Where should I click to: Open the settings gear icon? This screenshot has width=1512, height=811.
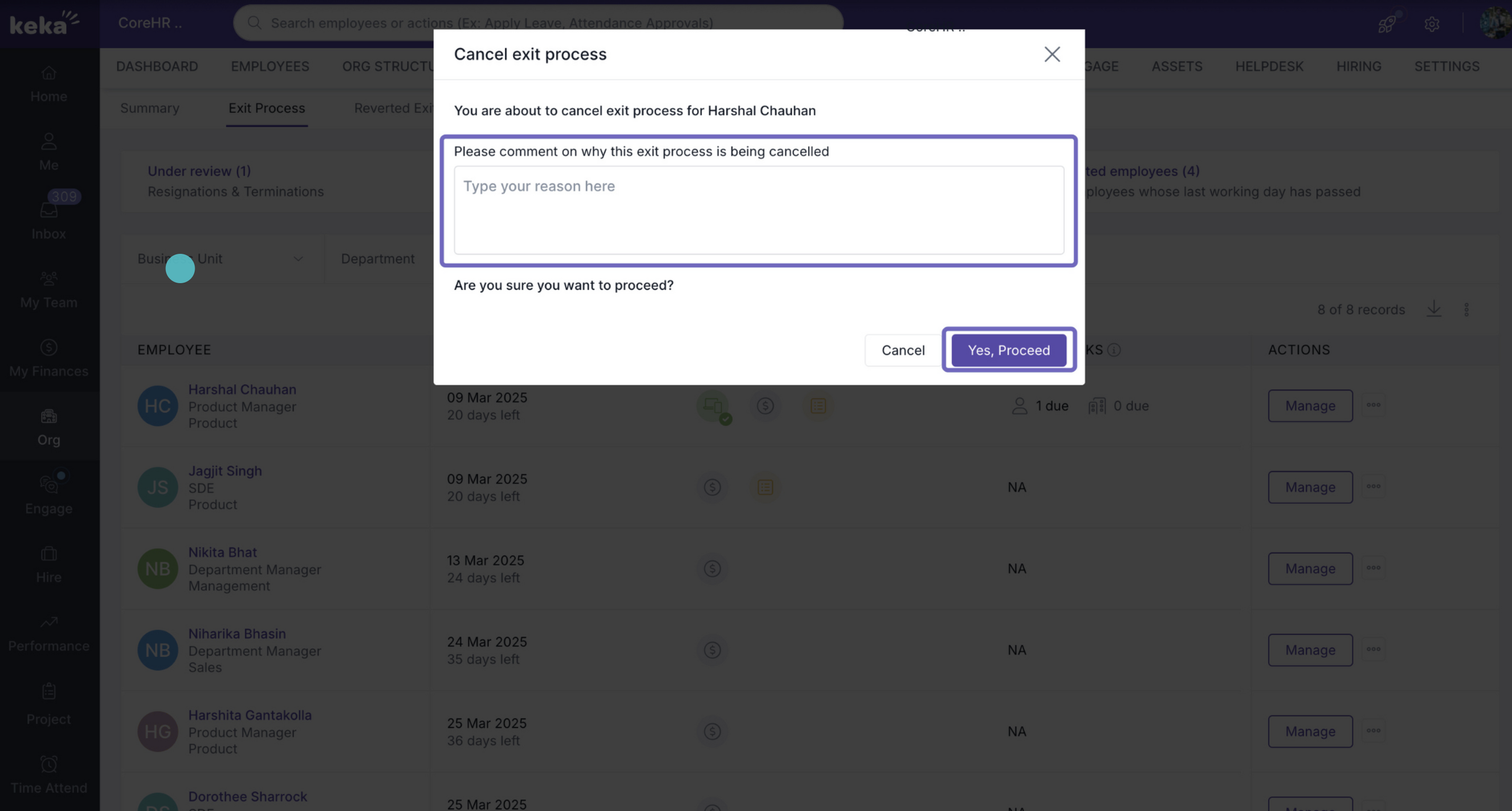[1432, 24]
